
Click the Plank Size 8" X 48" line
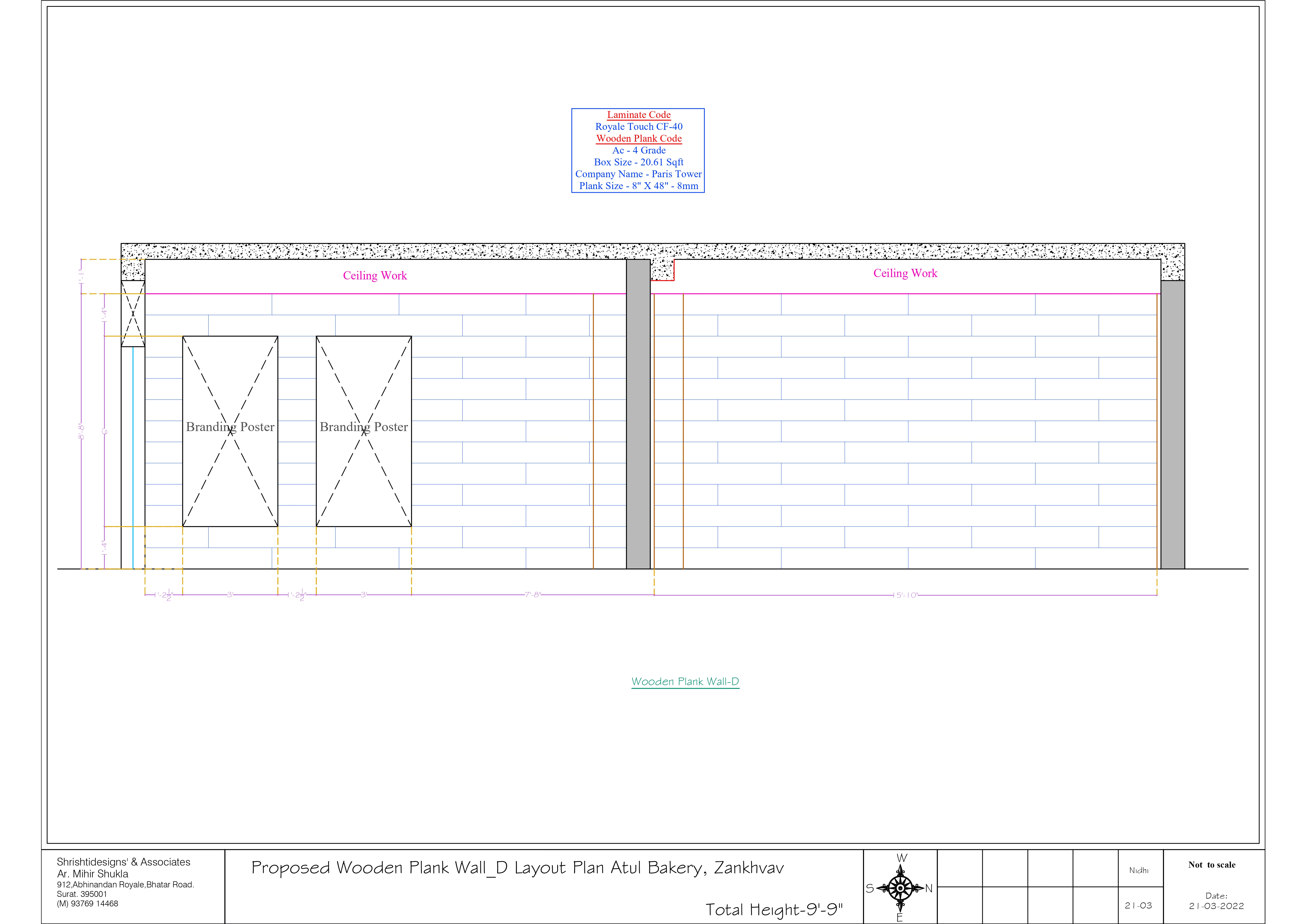pos(639,186)
